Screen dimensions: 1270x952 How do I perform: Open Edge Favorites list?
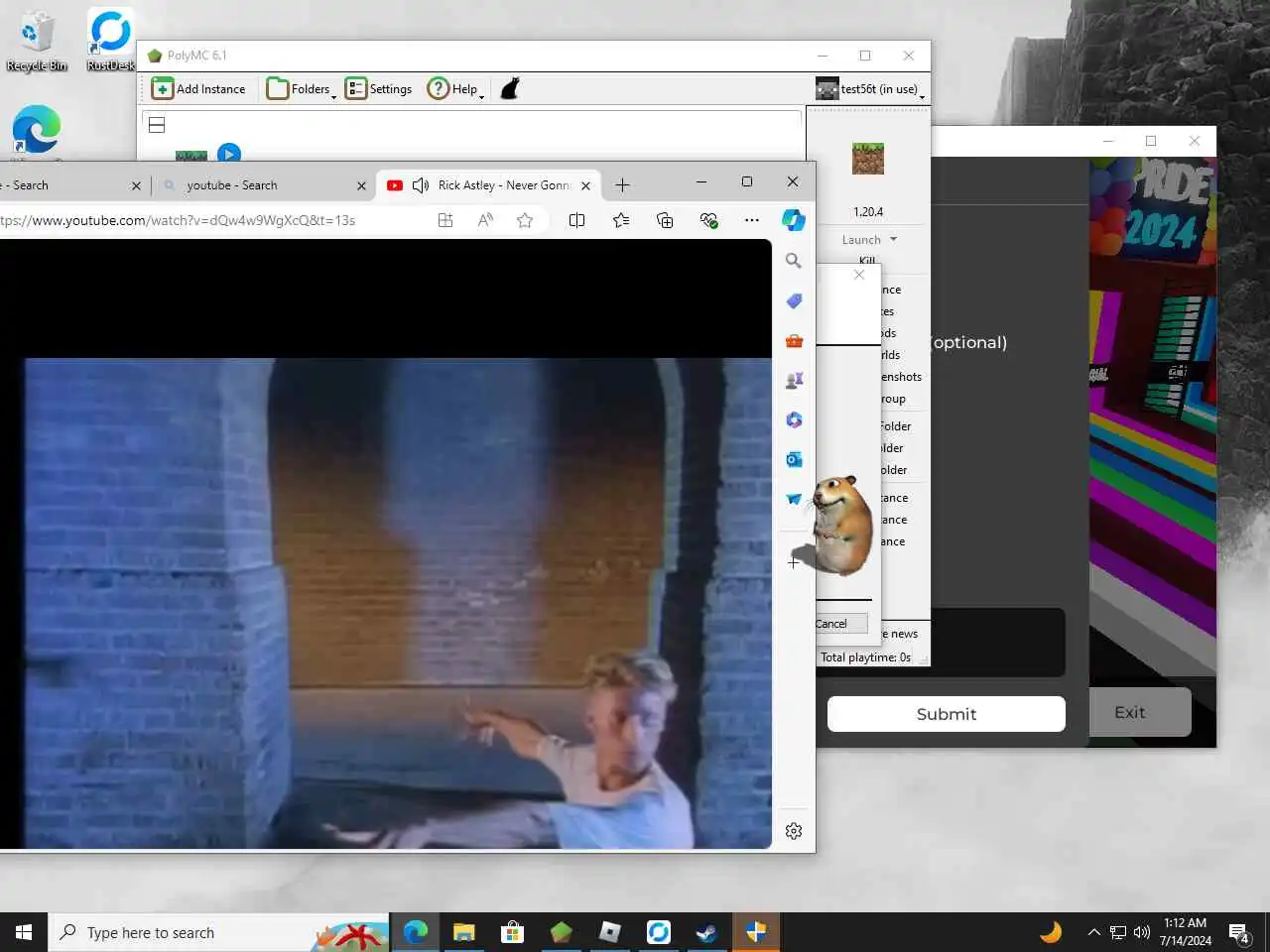click(x=621, y=220)
